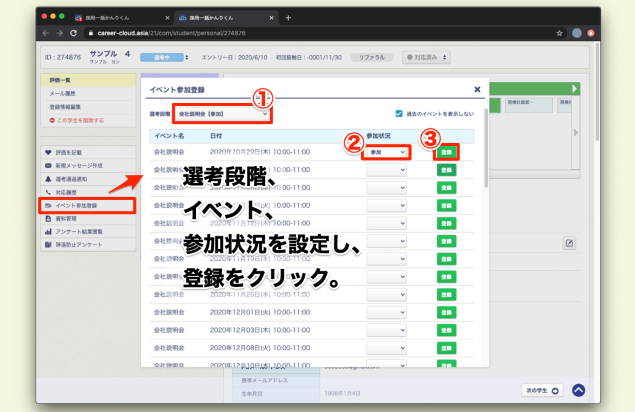Click the heart icon for 評価を記載
The width and height of the screenshot is (635, 412).
coord(47,151)
